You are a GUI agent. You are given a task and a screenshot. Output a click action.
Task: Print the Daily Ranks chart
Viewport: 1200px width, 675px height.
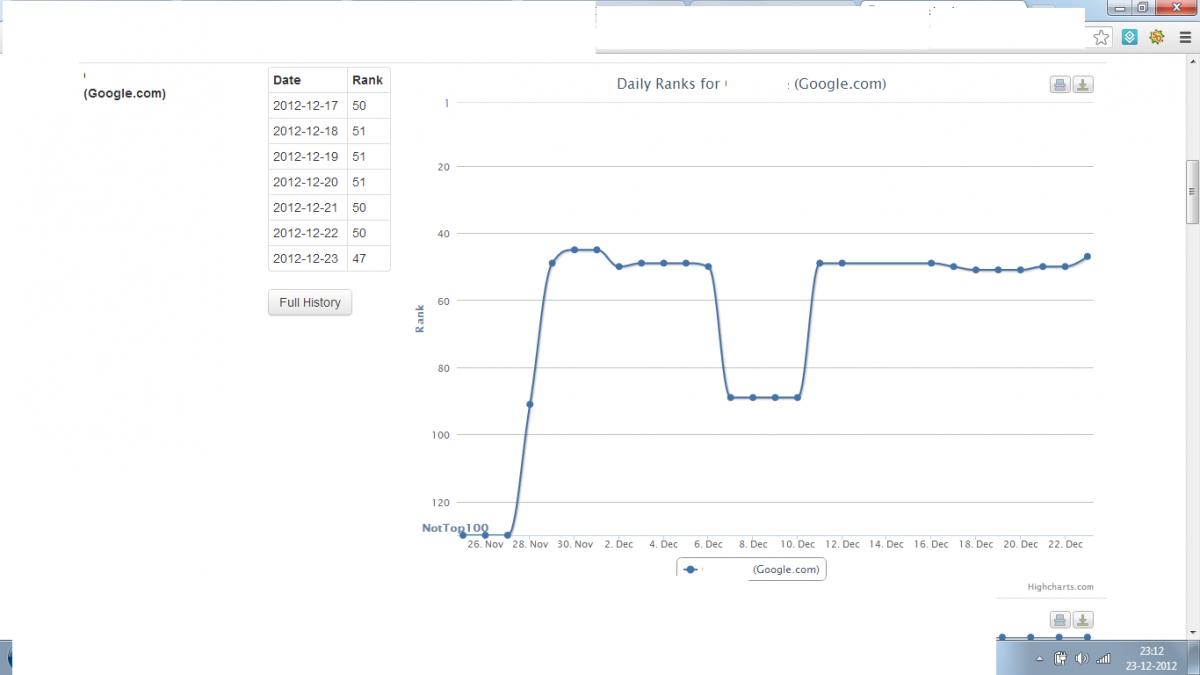point(1060,85)
